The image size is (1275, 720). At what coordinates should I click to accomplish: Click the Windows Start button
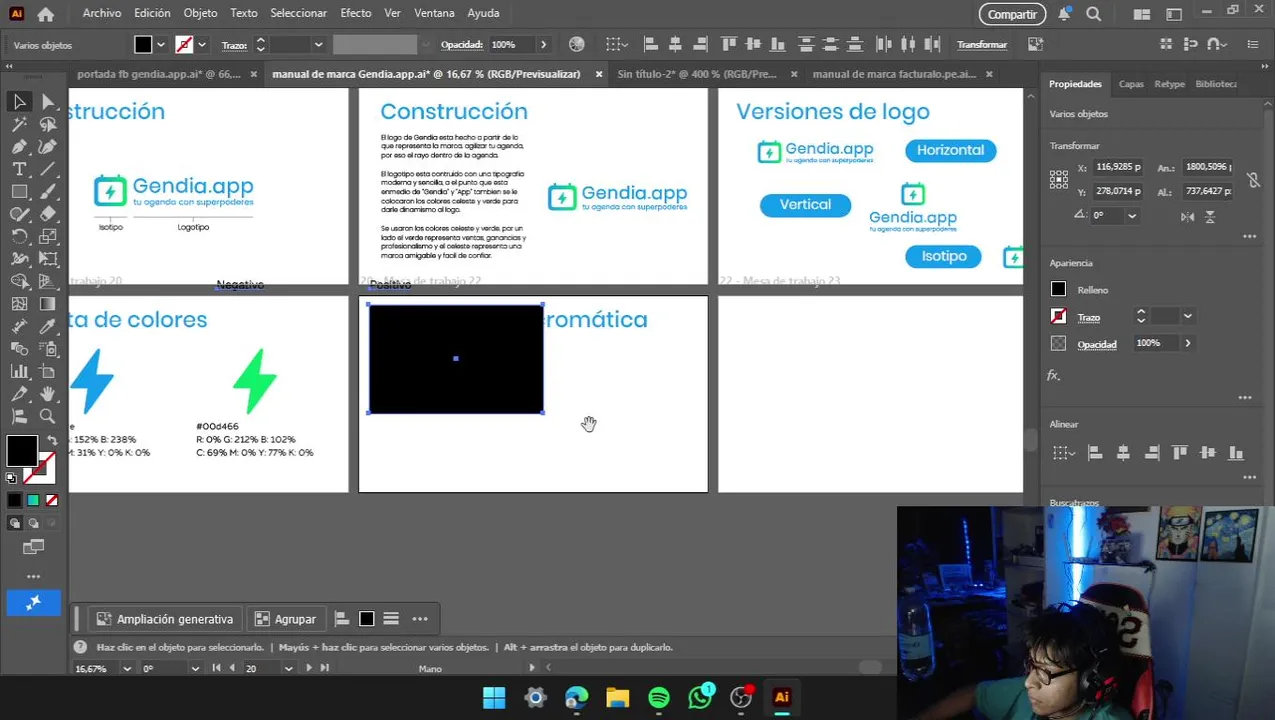(x=494, y=698)
